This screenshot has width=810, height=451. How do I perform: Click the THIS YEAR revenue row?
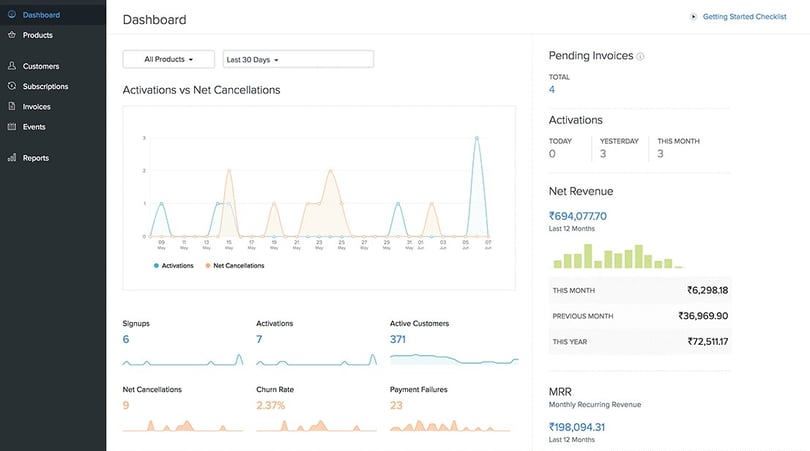pos(640,341)
